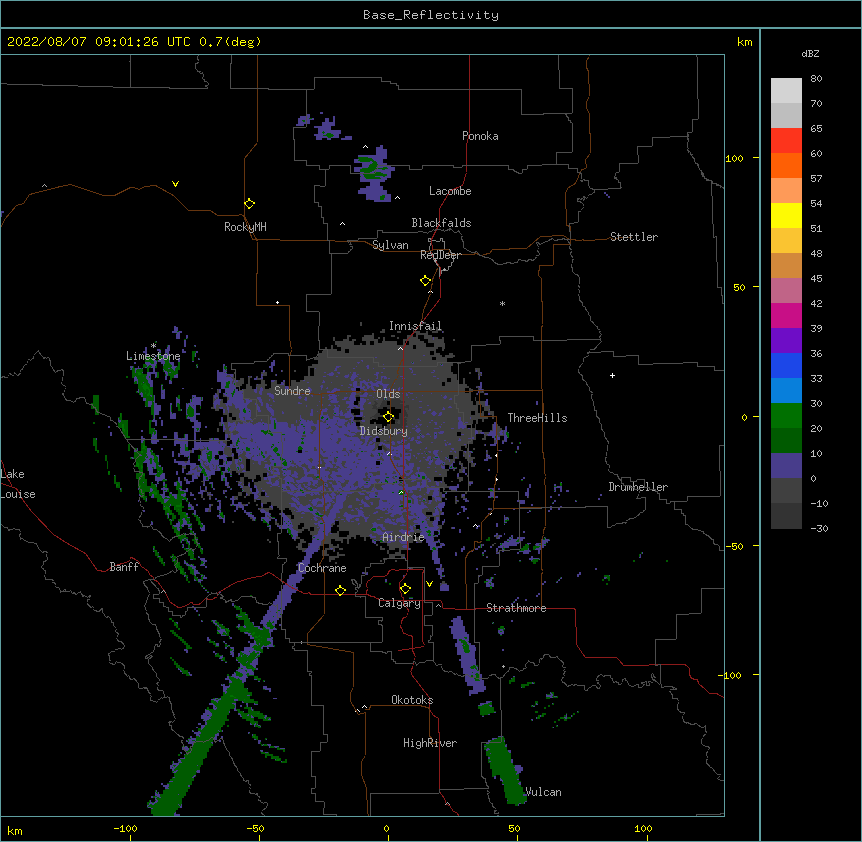862x842 pixels.
Task: Click the km unit label at the bottom left
Action: tap(14, 830)
